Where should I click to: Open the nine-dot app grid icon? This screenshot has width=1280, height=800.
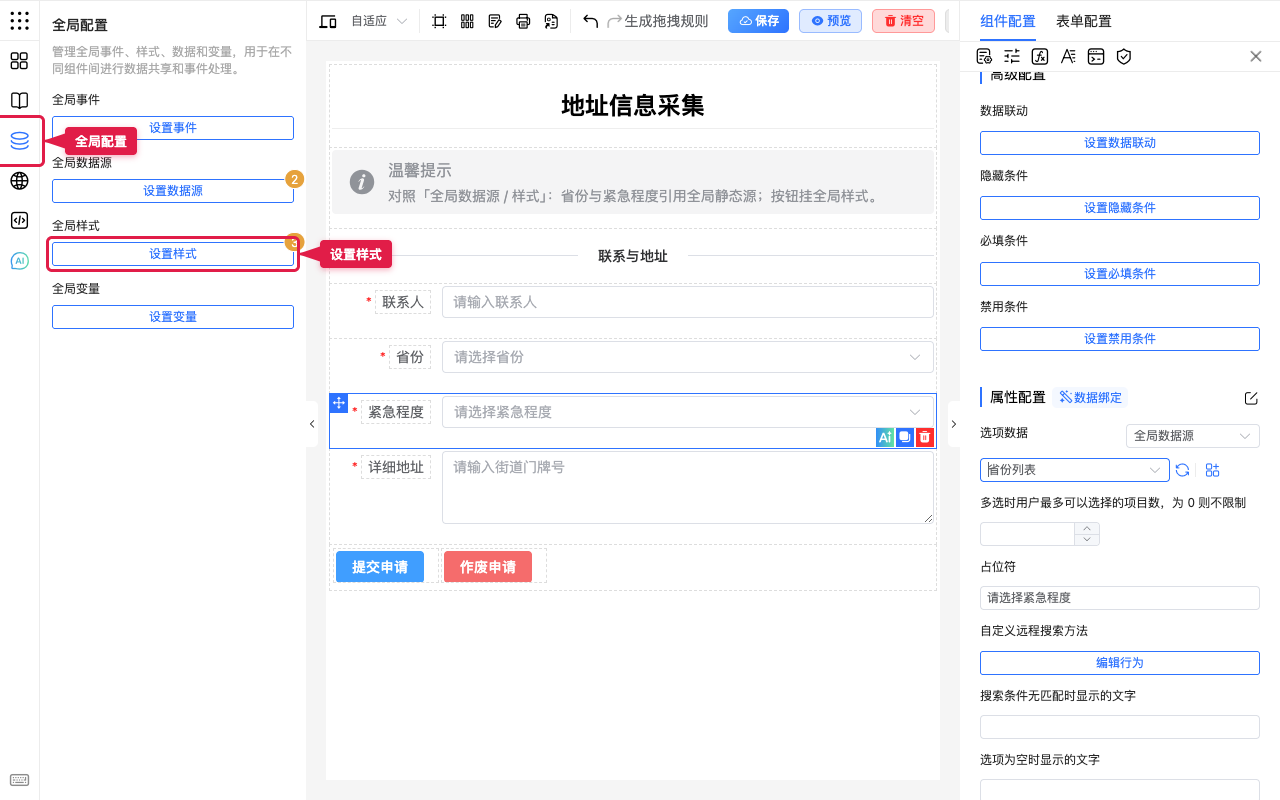19,20
